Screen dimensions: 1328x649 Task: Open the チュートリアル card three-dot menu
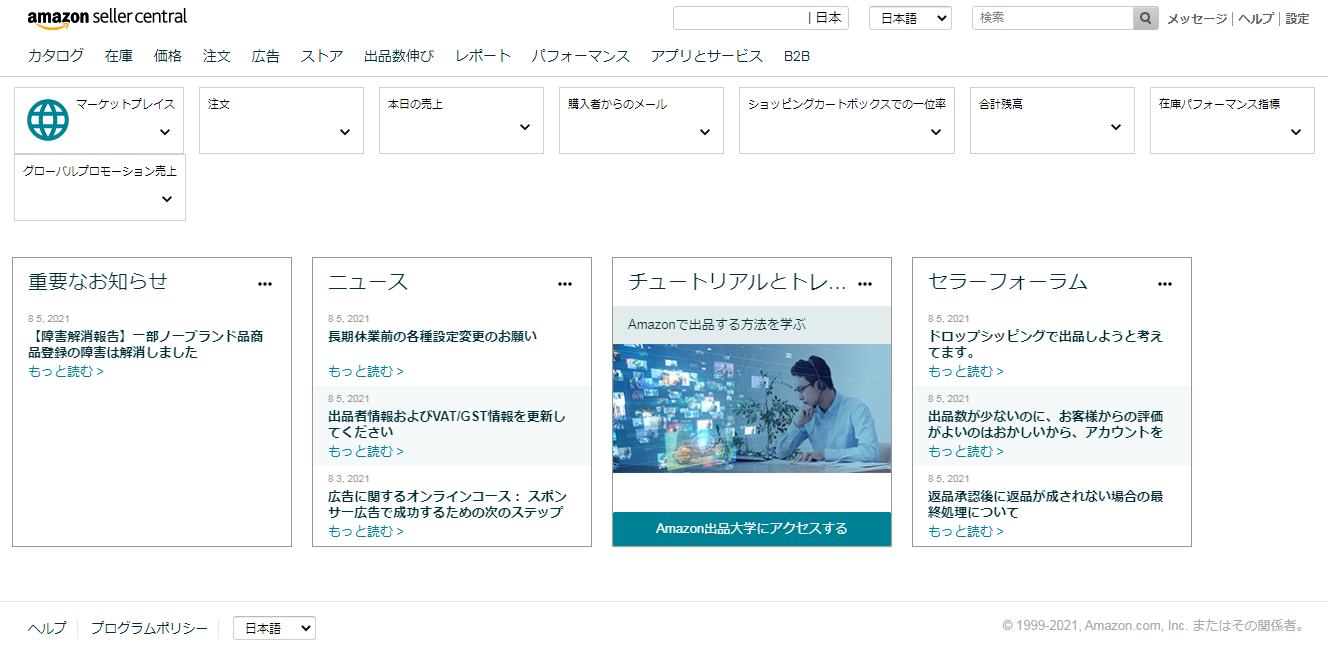(865, 284)
